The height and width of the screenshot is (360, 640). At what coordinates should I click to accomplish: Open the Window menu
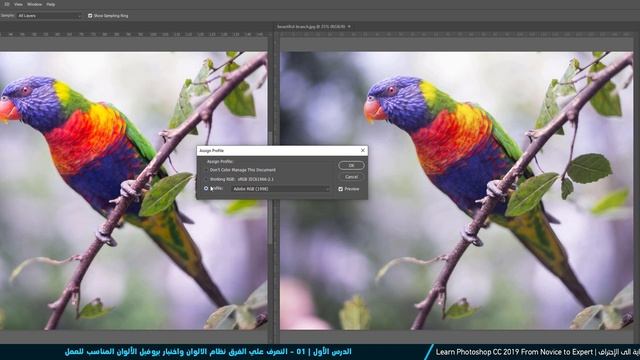[x=34, y=4]
